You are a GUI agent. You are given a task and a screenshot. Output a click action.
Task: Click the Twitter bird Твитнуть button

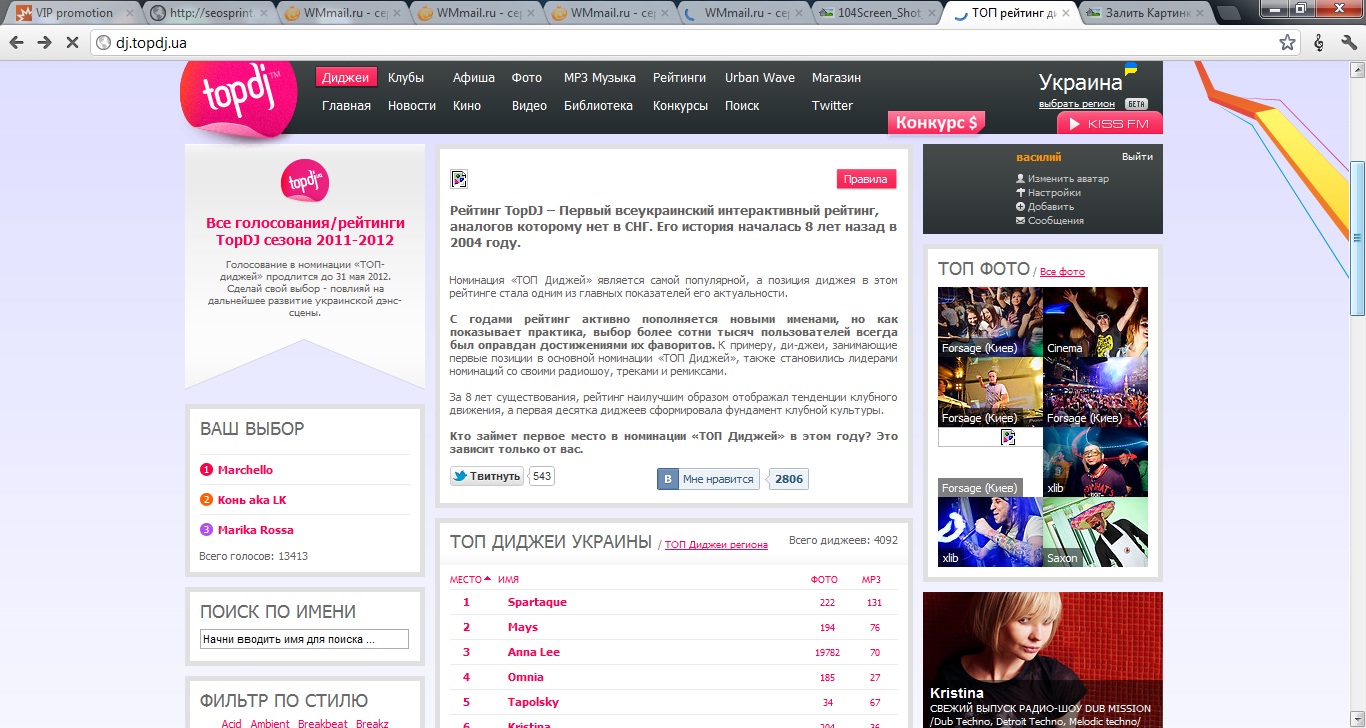coord(487,477)
